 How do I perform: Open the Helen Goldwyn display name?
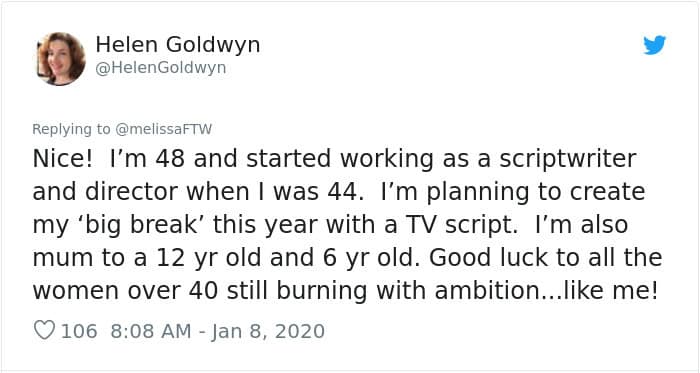click(178, 45)
